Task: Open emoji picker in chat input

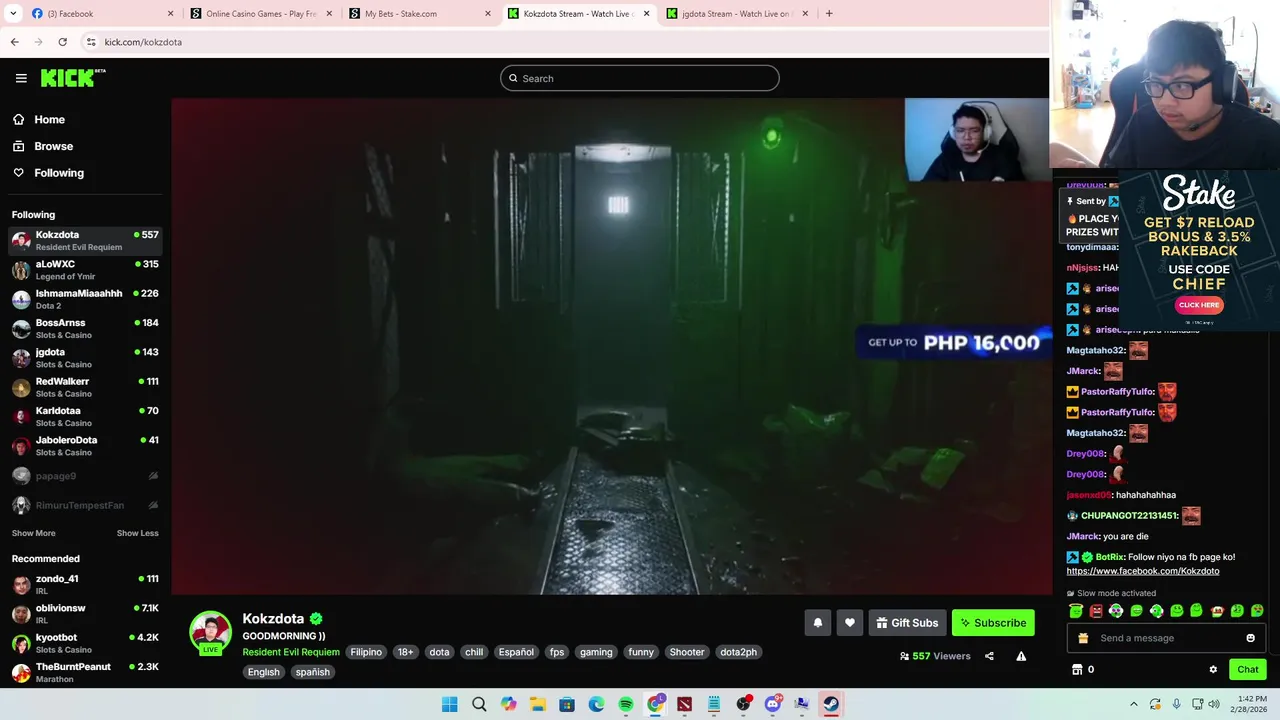Action: click(1250, 638)
